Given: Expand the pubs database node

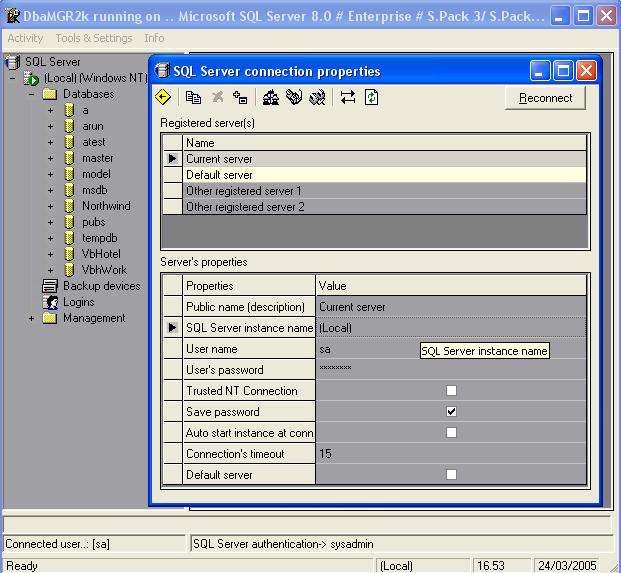Looking at the screenshot, I should tap(50, 222).
